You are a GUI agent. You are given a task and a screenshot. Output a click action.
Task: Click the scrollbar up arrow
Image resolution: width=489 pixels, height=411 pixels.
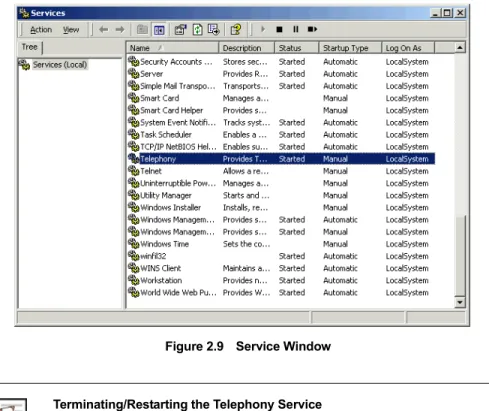click(x=460, y=48)
